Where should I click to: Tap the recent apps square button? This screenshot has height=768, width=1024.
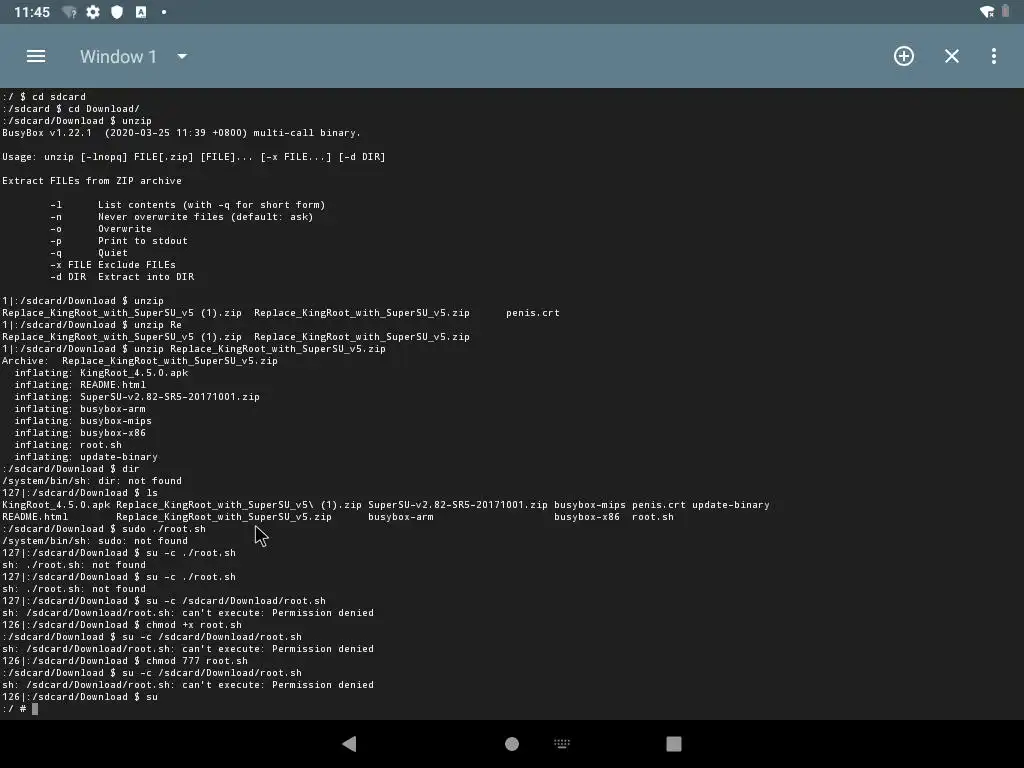click(673, 743)
